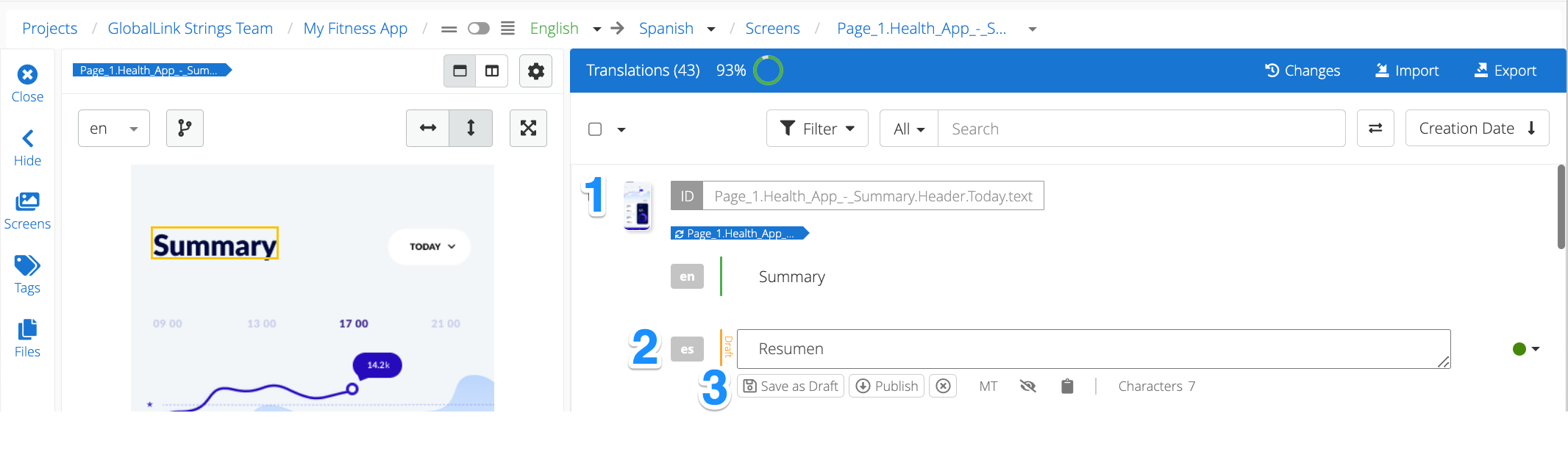Click the swap arrows icon beside Search
The height and width of the screenshot is (460, 1568).
click(1375, 129)
